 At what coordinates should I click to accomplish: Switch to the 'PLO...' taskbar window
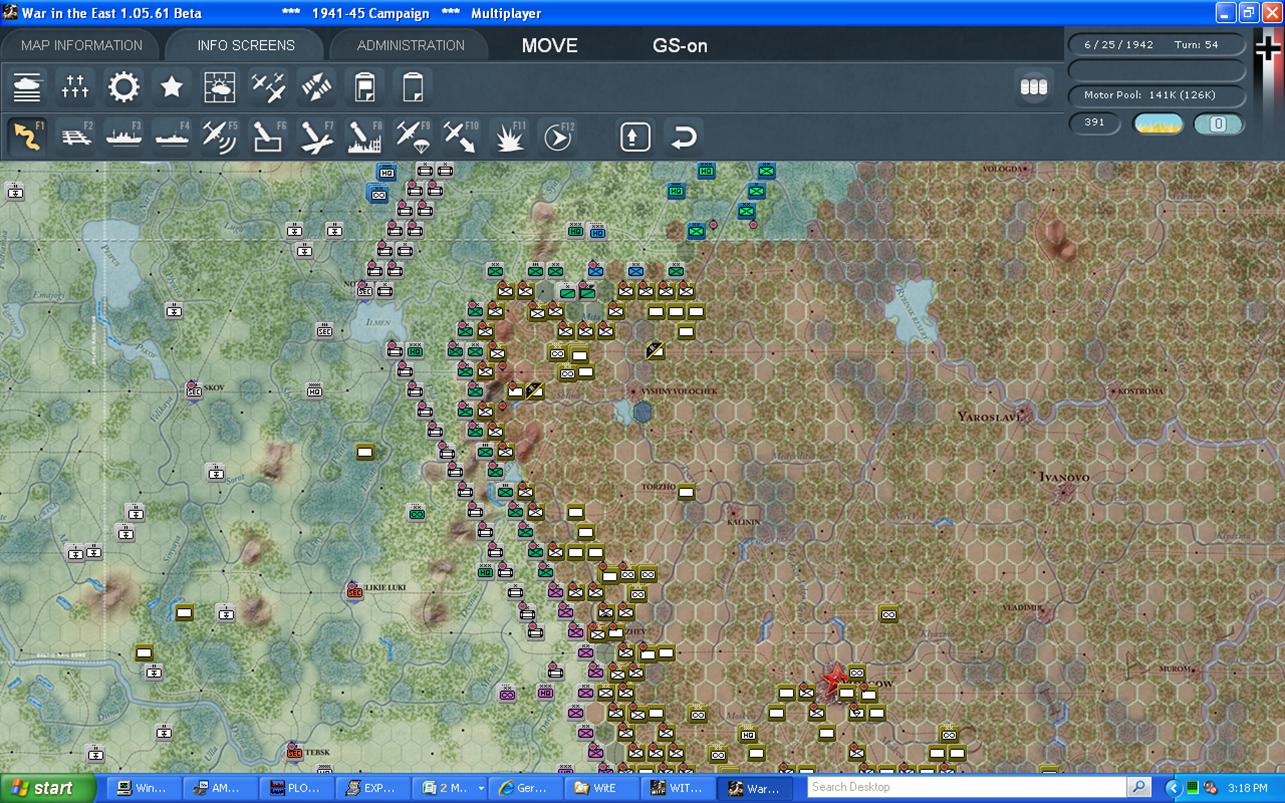296,788
